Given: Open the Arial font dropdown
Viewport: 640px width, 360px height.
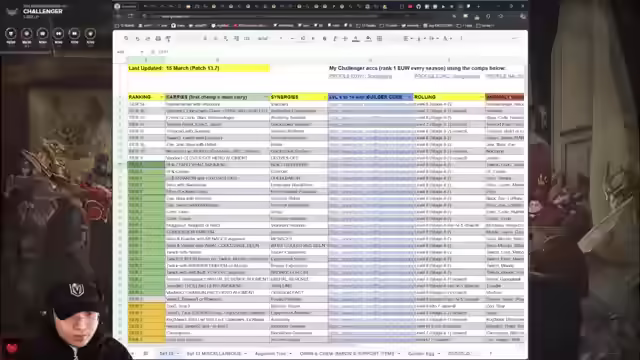Looking at the screenshot, I should click(270, 38).
